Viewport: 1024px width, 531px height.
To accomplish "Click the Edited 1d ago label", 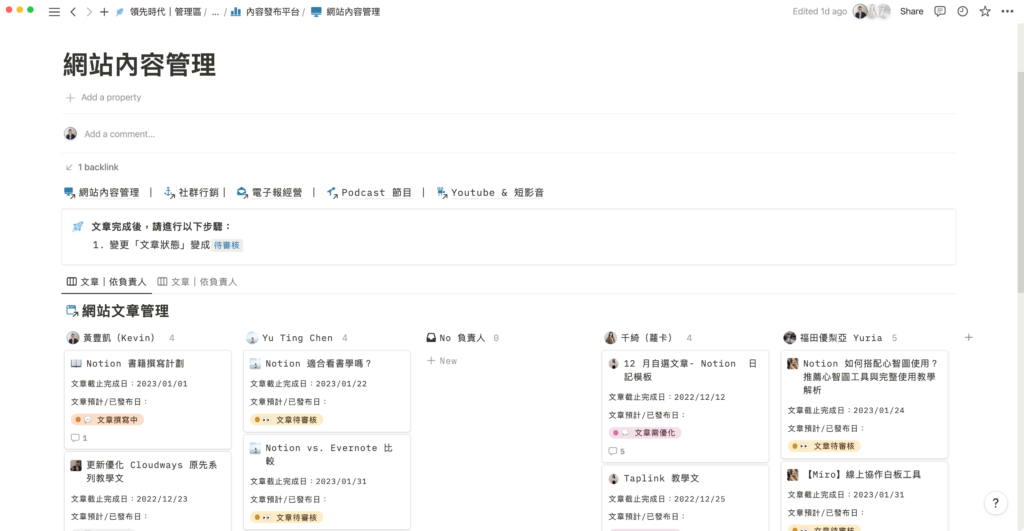I will coord(819,11).
